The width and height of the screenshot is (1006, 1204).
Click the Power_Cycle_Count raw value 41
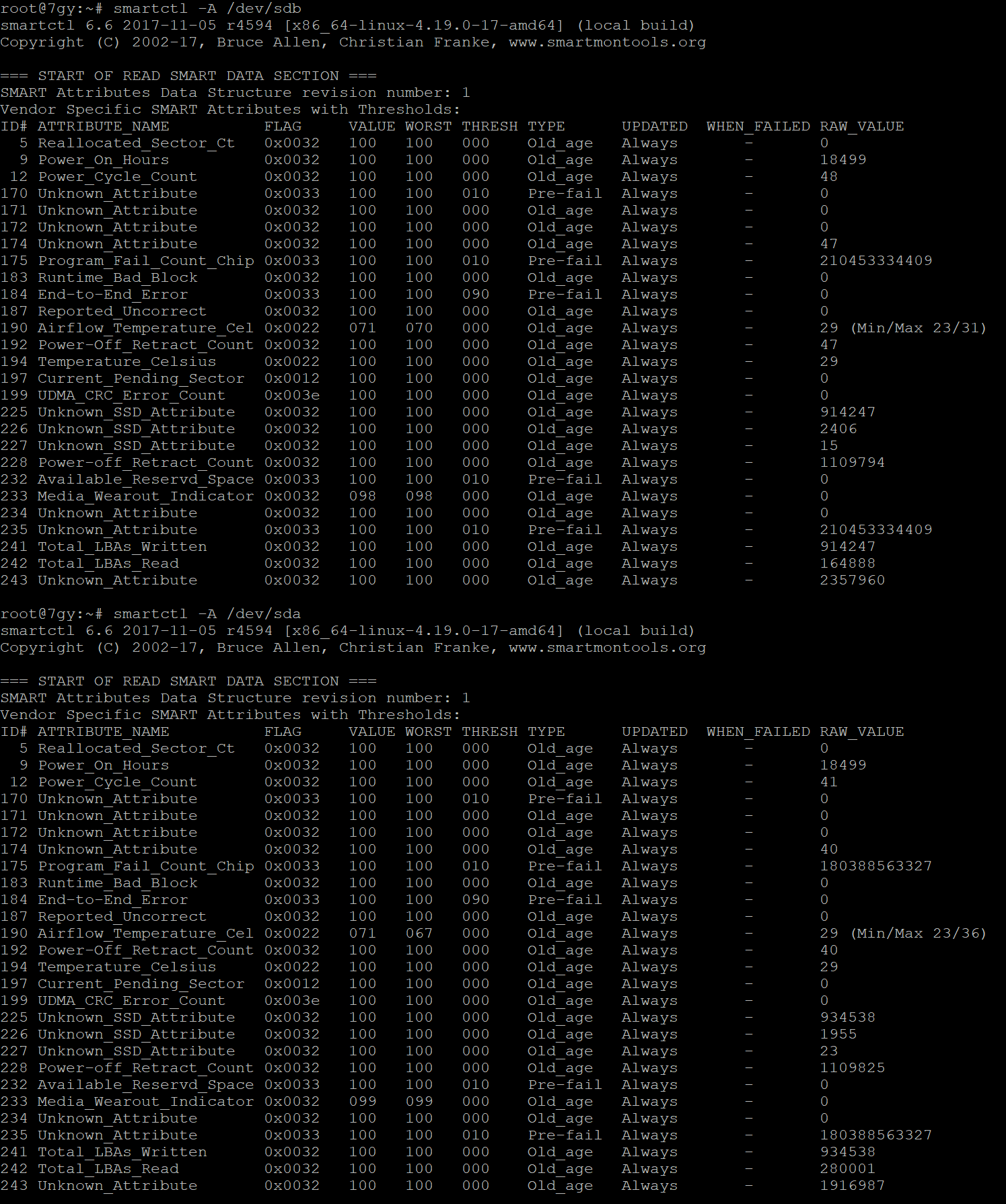pos(828,782)
